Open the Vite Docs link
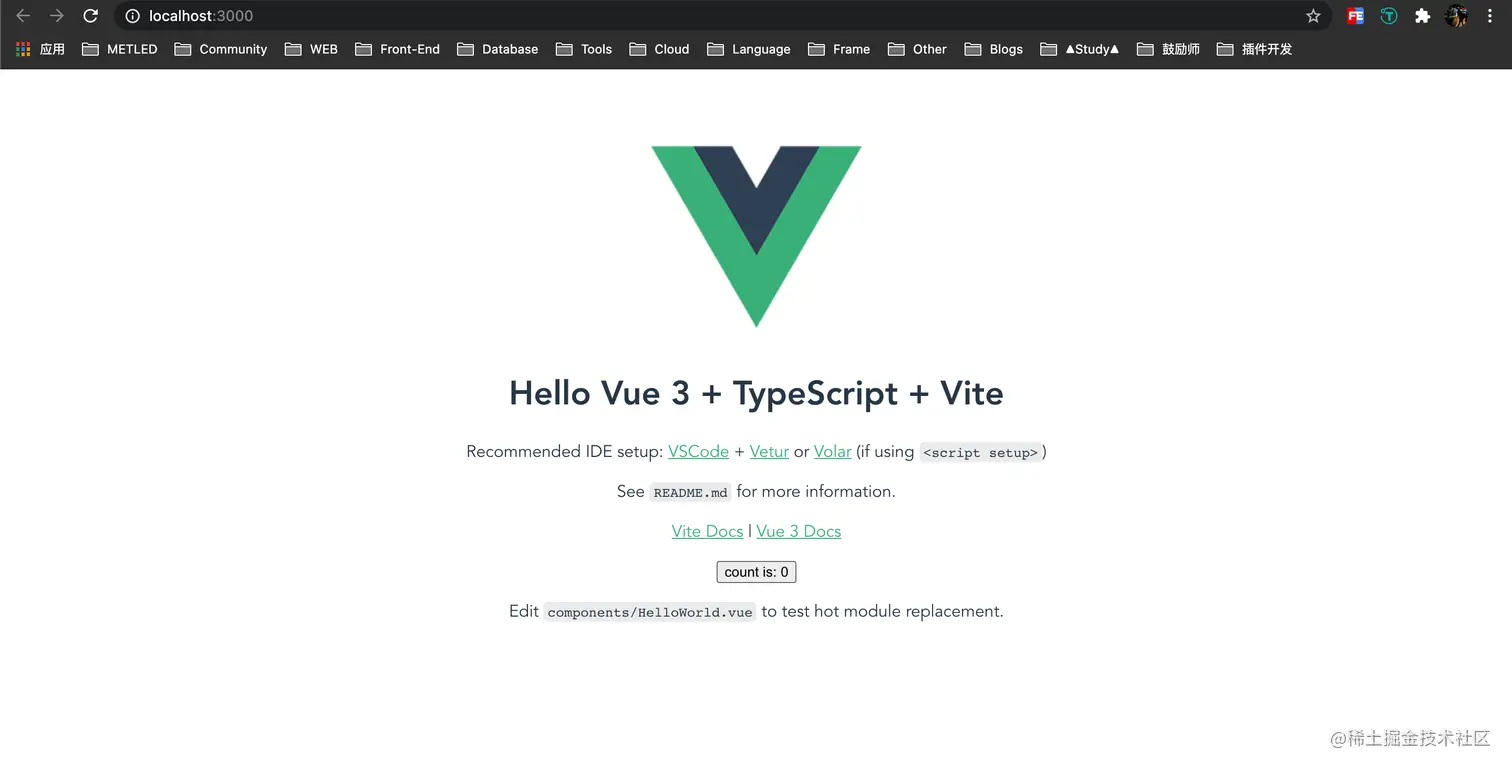The width and height of the screenshot is (1512, 770). pos(707,531)
